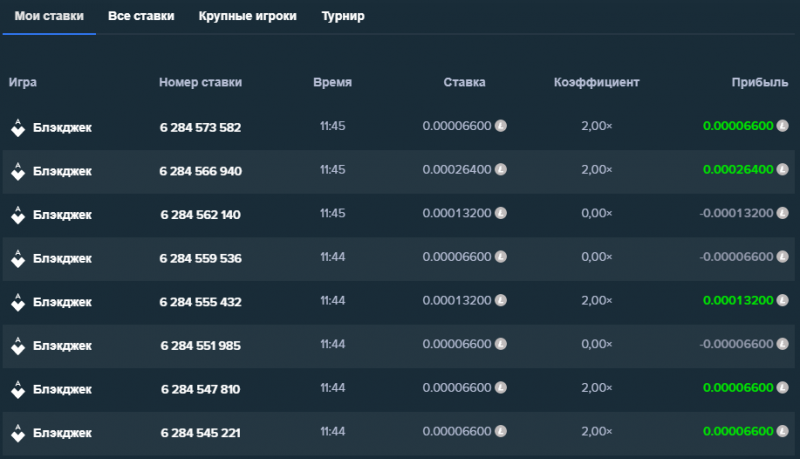Click the Время column header
Screen dimensions: 800x459
pos(333,82)
